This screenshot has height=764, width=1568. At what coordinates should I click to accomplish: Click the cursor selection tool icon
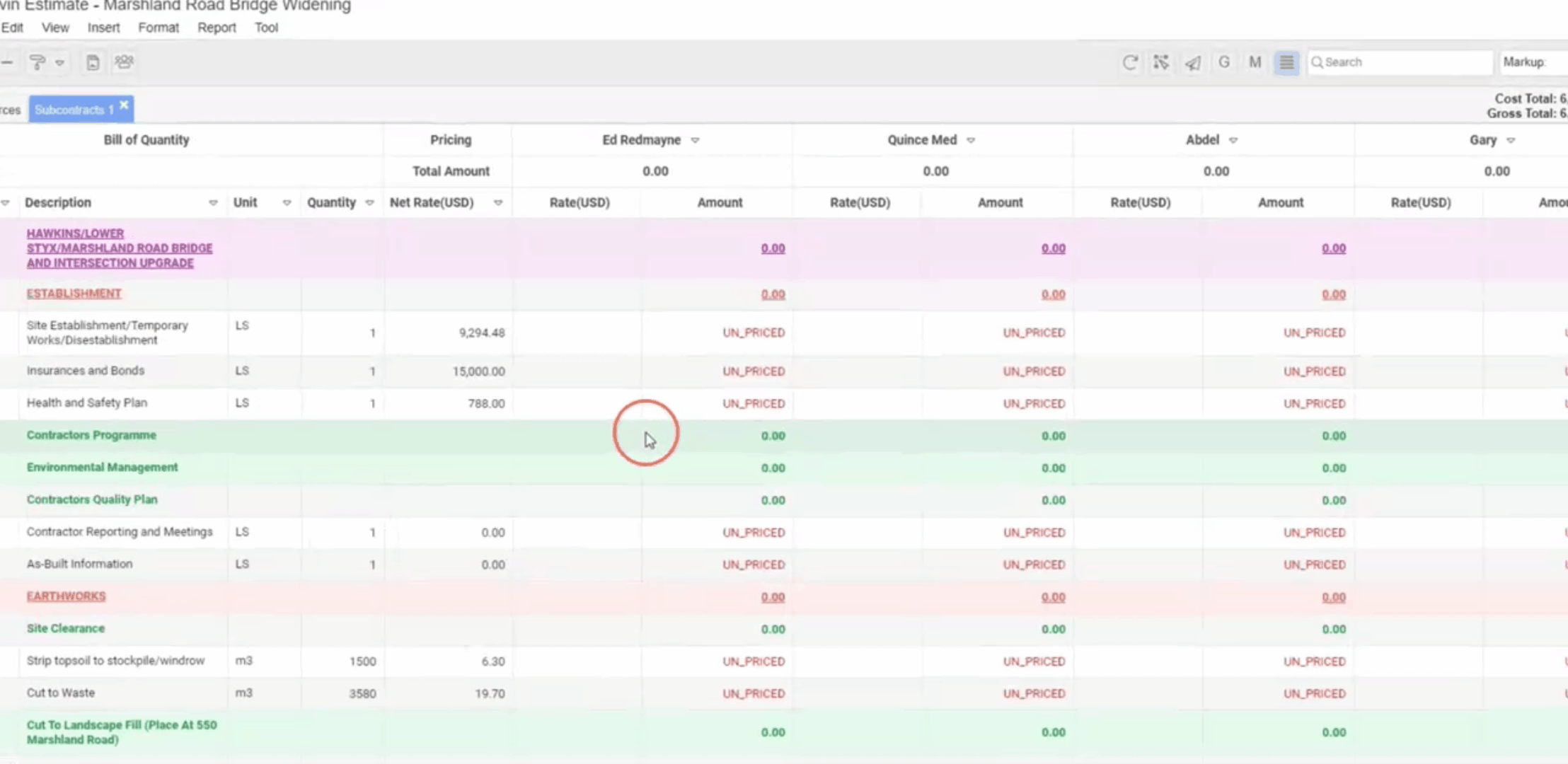click(x=1161, y=62)
